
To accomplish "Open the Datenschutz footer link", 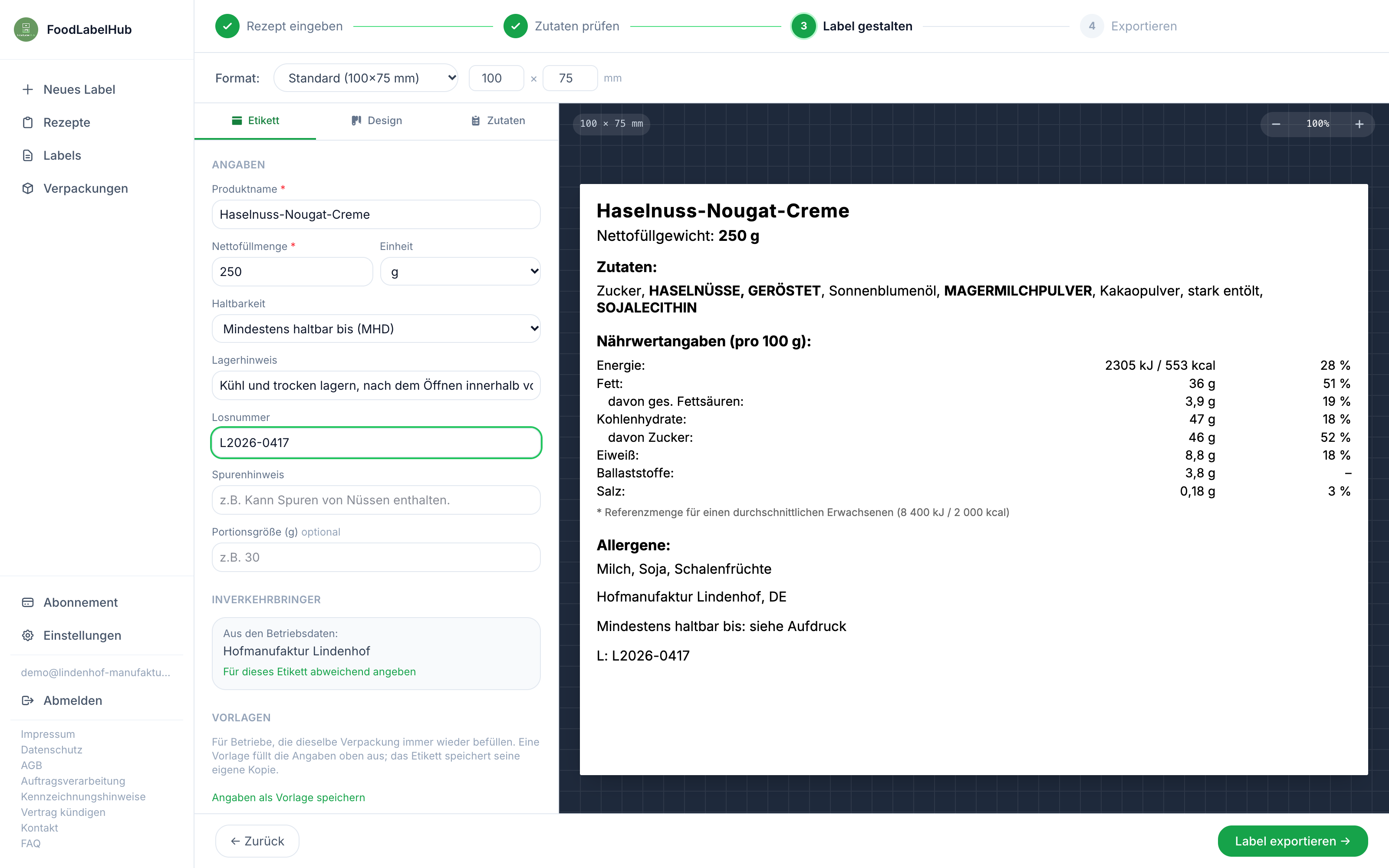I will (52, 750).
